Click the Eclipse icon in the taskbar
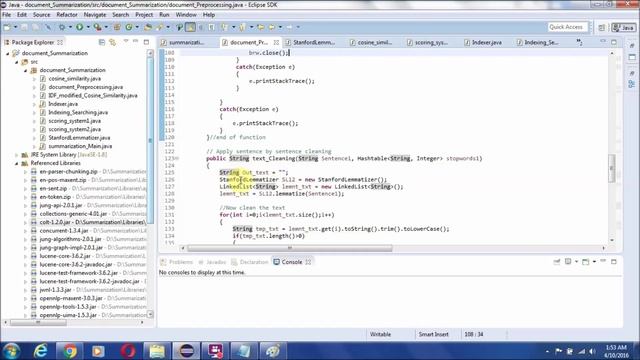Viewport: 640px width, 360px height. (186, 351)
